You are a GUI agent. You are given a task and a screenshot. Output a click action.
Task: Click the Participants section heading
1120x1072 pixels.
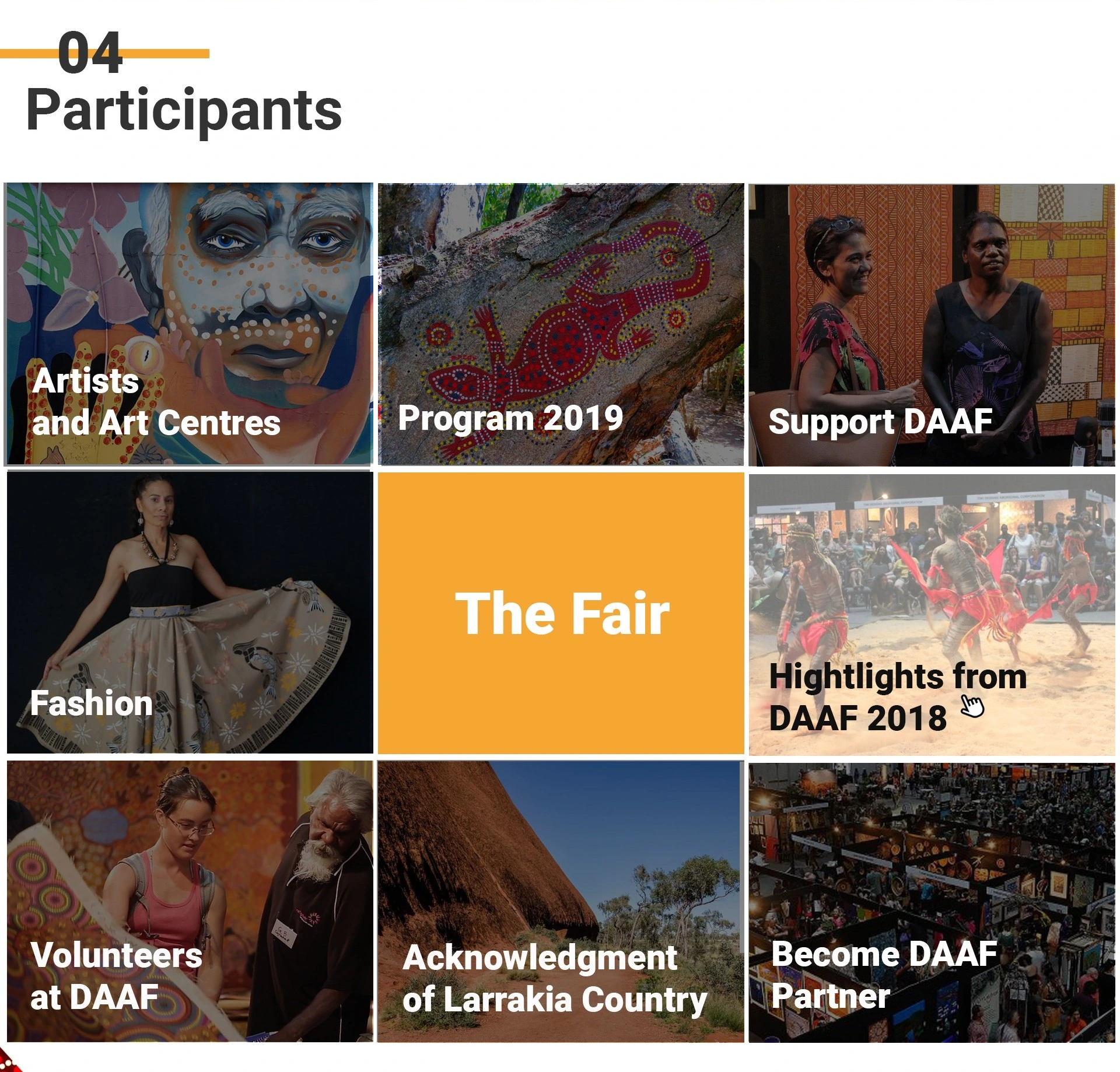pyautogui.click(x=184, y=110)
